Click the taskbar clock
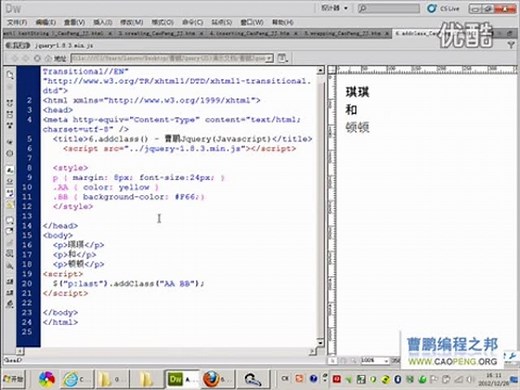Screen dimensions: 520x390 point(494,379)
